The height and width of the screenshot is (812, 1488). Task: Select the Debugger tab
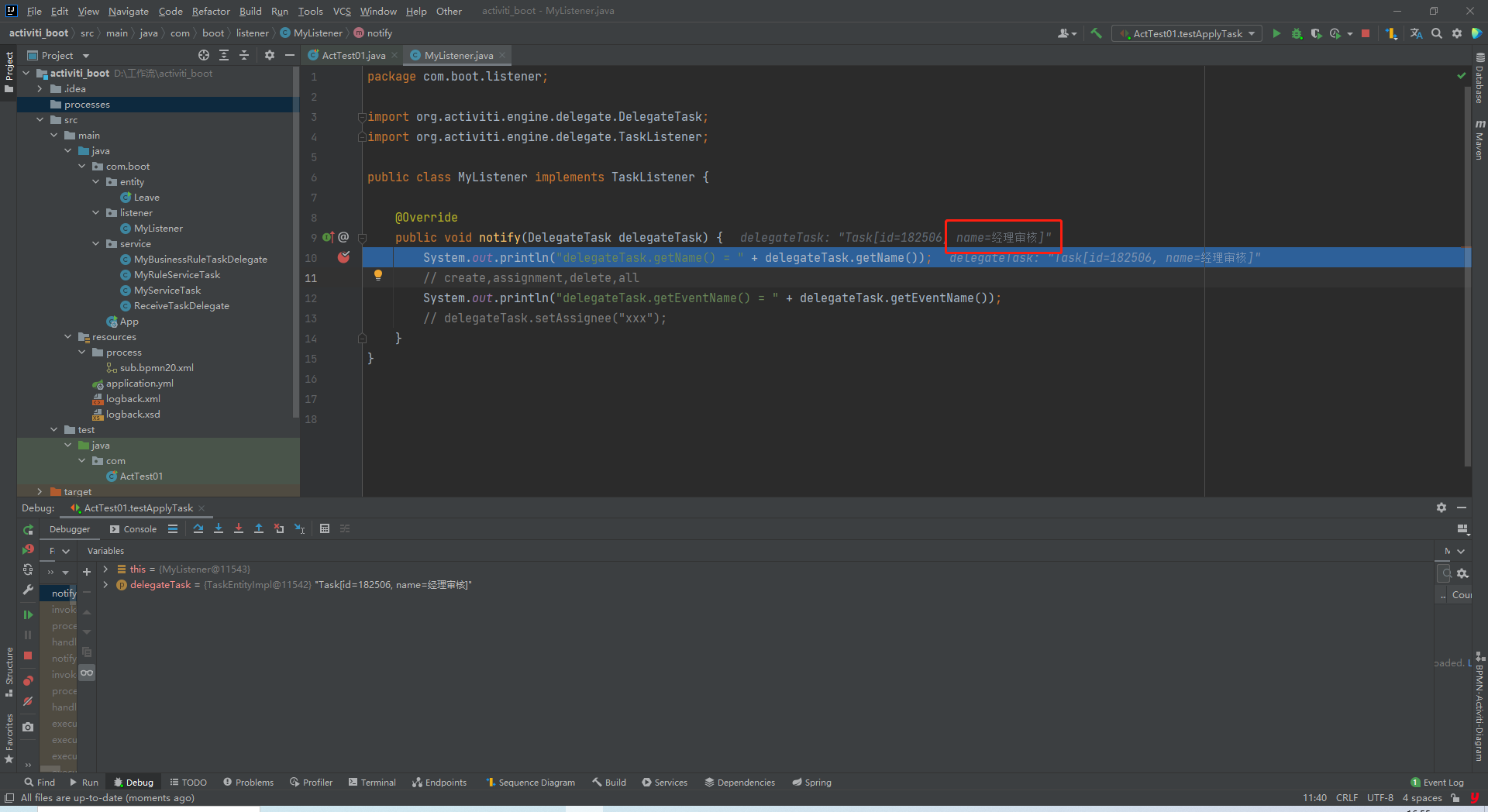70,529
